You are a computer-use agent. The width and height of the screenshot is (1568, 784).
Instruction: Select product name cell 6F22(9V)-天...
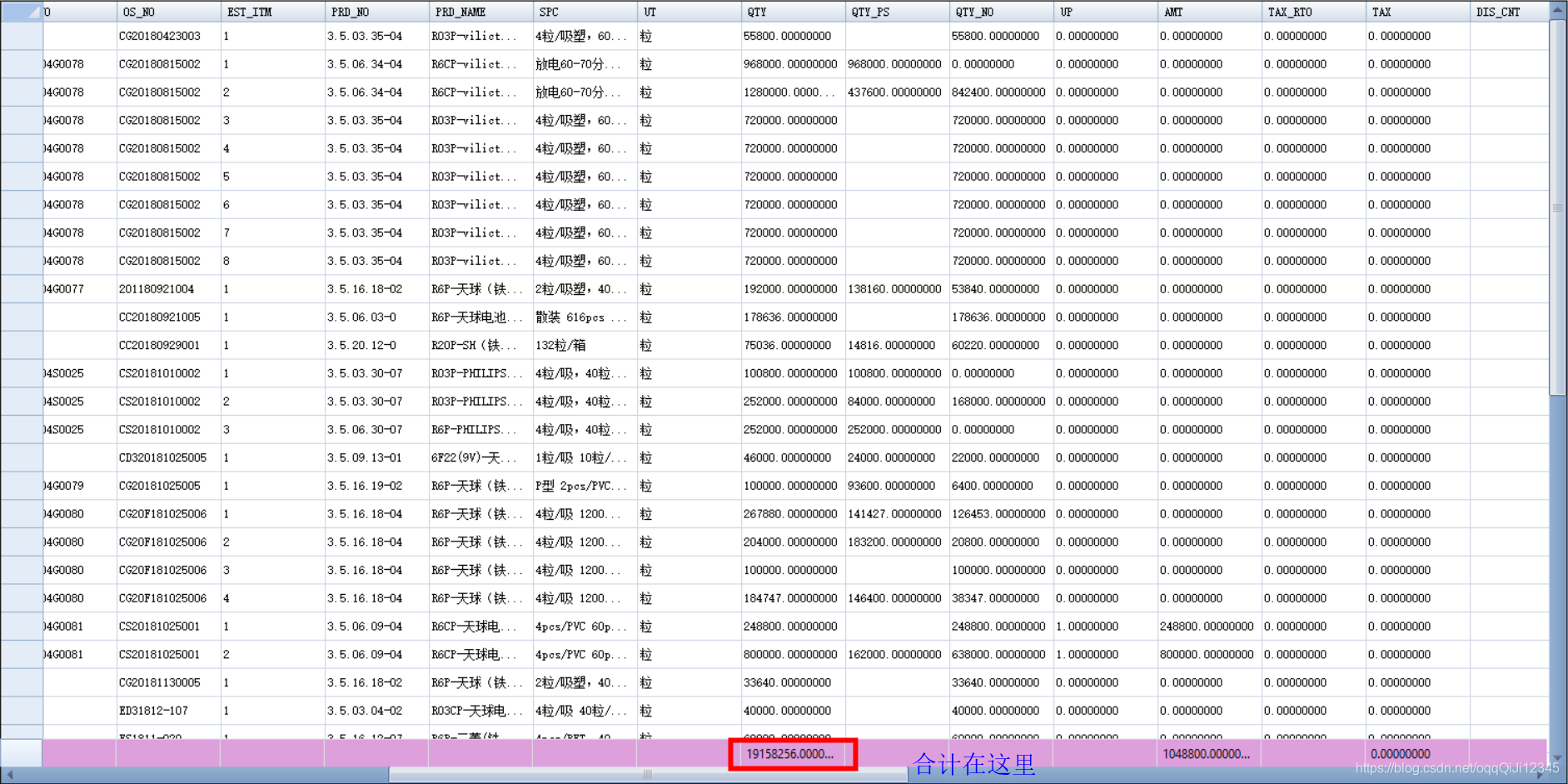(x=480, y=457)
